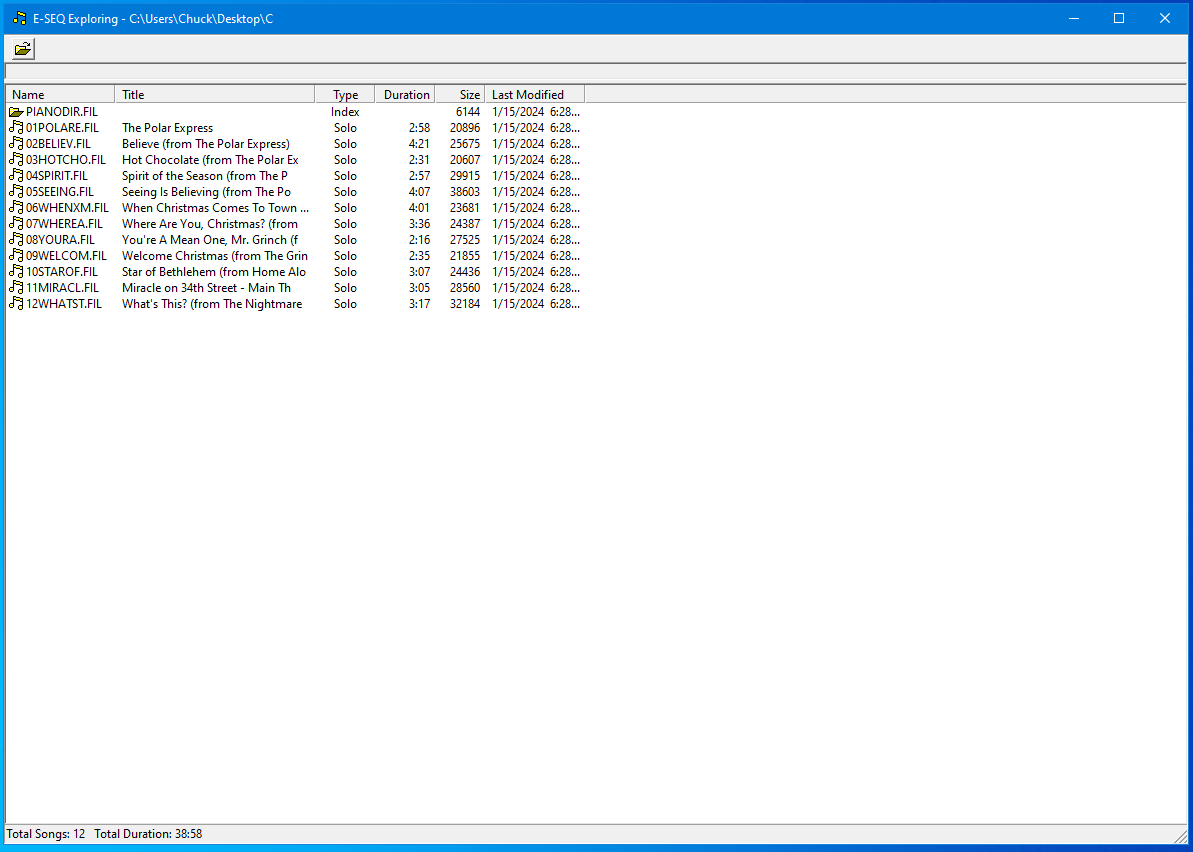The height and width of the screenshot is (852, 1193).
Task: Click title 'What's This? (from The Nightmare'
Action: (212, 304)
